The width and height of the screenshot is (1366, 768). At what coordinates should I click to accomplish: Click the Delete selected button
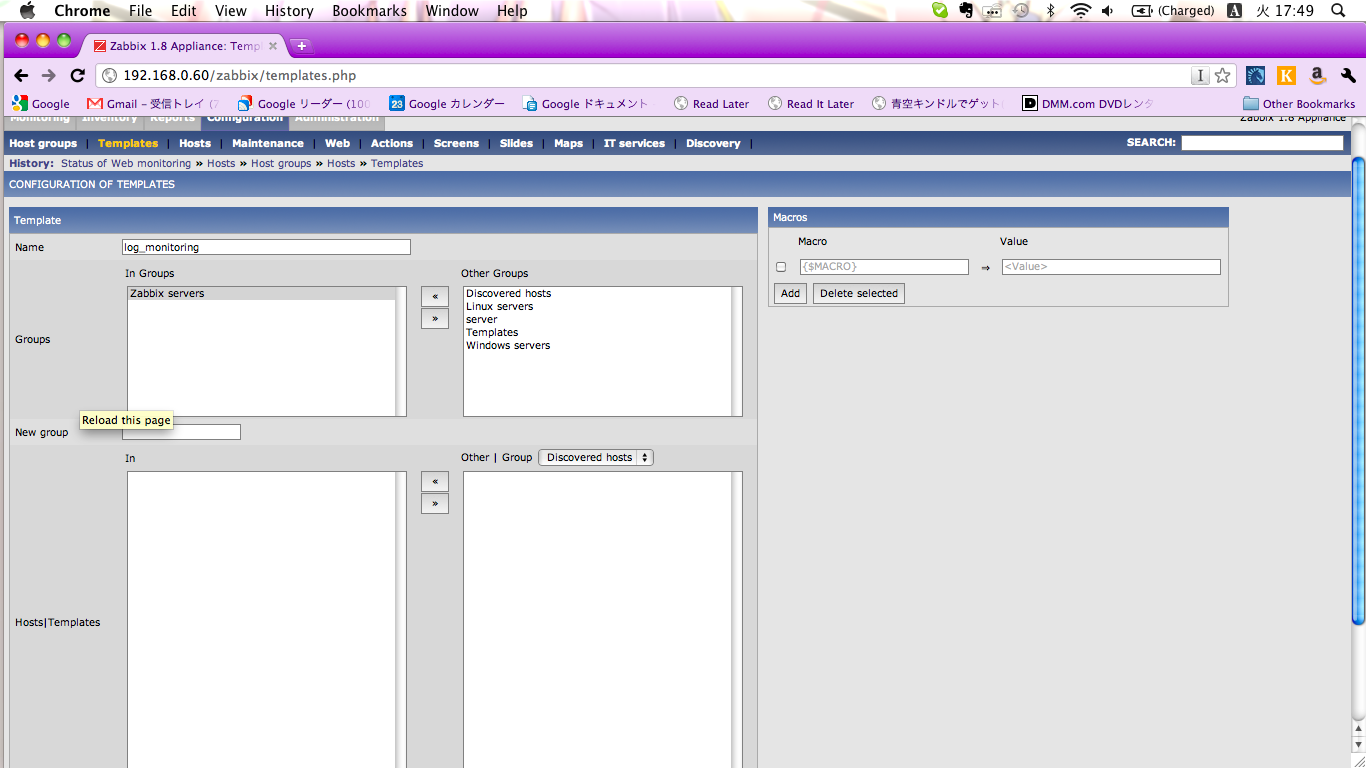(858, 294)
